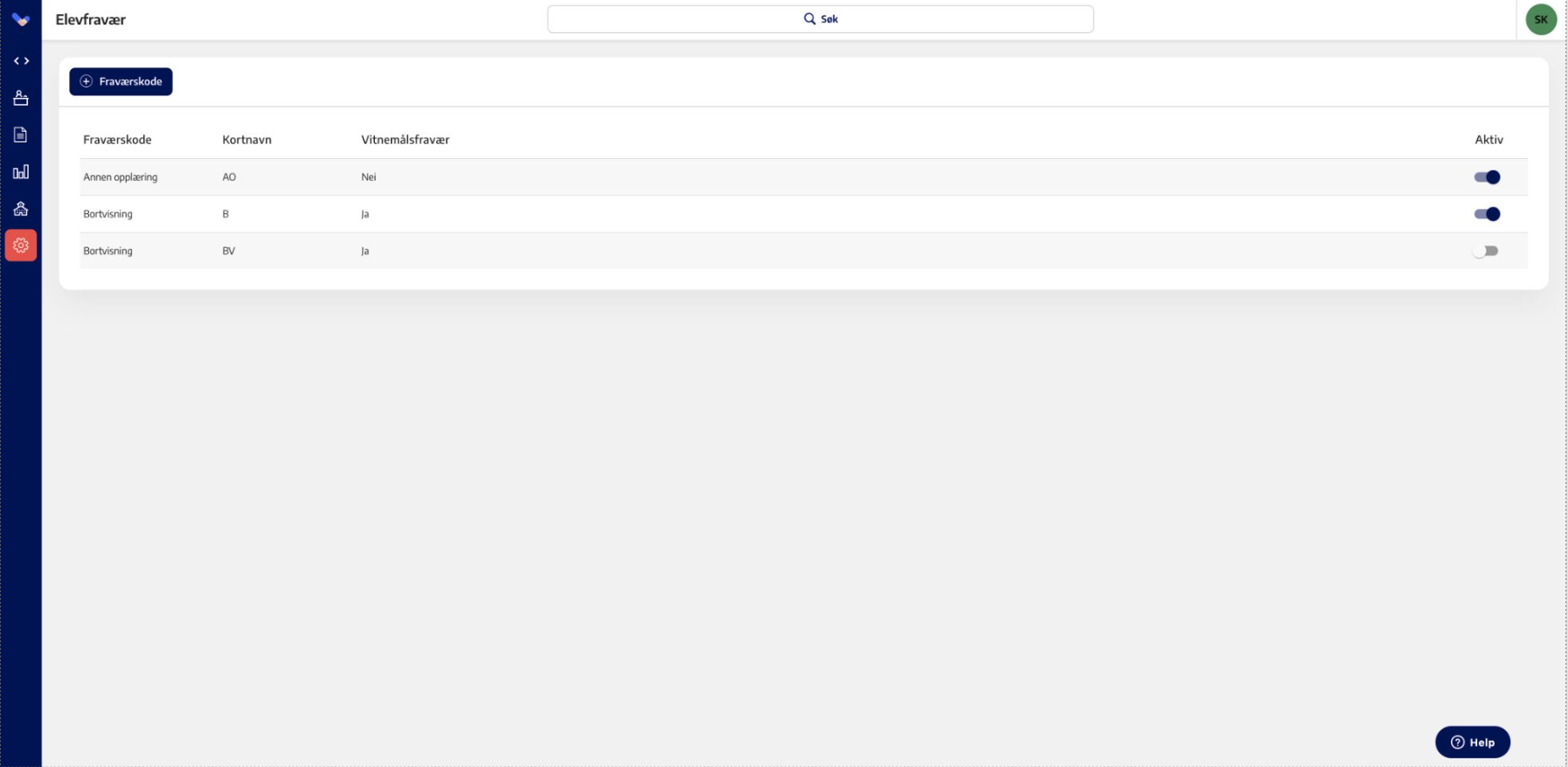Viewport: 1568px width, 767px height.
Task: Open the person-at-desk sidebar section
Action: tap(21, 98)
